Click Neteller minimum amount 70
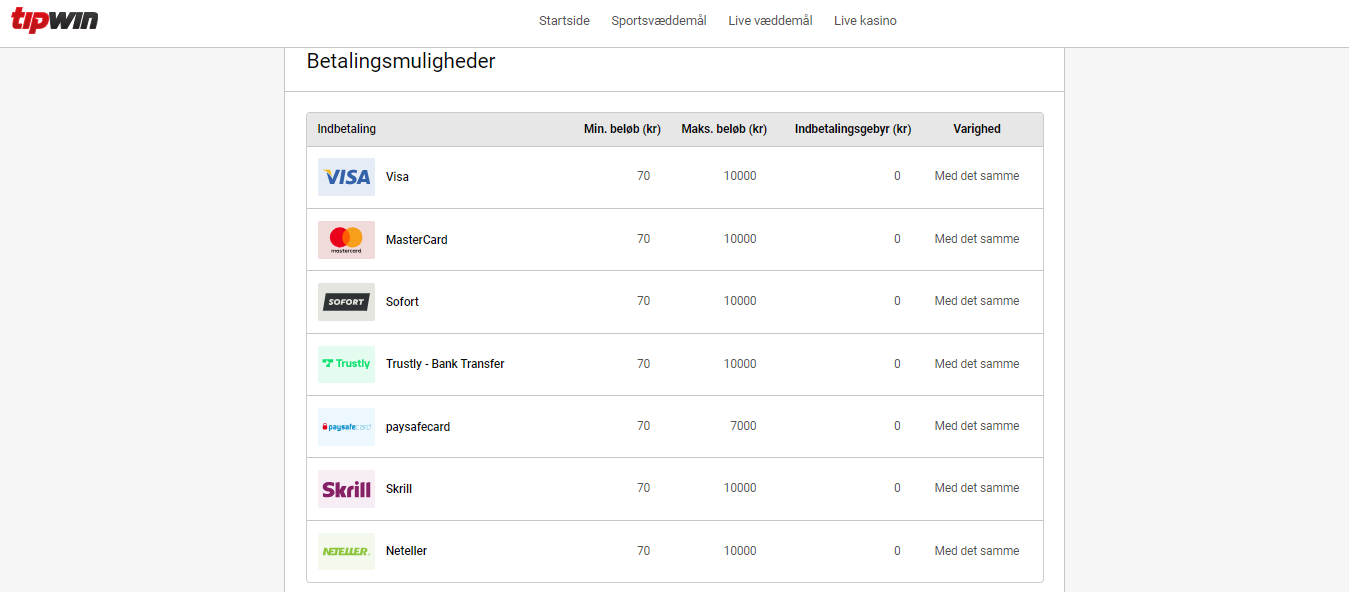This screenshot has height=592, width=1349. (x=643, y=551)
